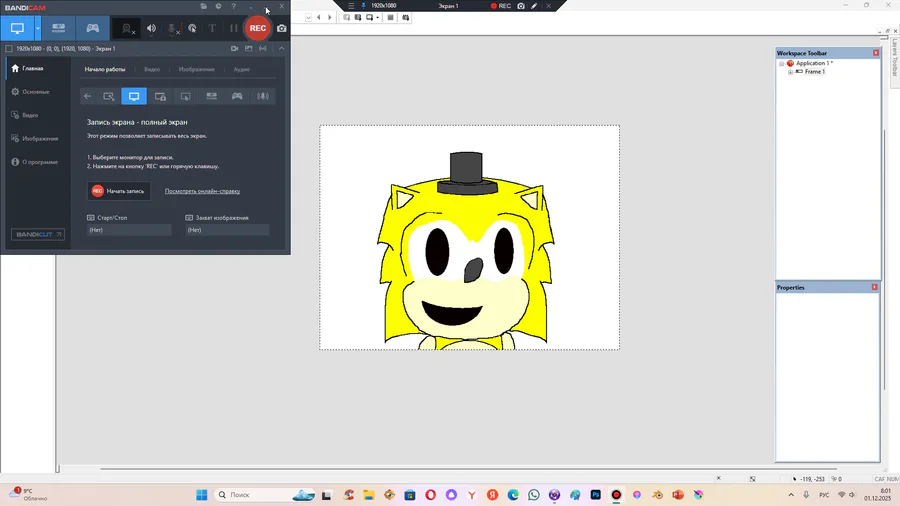
Task: Collapse the Bandicam panel with chevron
Action: click(x=282, y=48)
